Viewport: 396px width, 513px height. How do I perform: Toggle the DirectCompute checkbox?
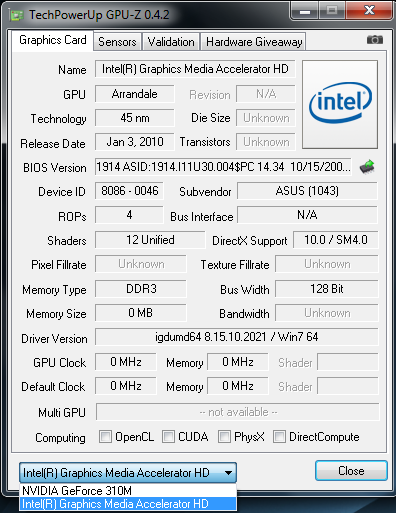click(279, 436)
